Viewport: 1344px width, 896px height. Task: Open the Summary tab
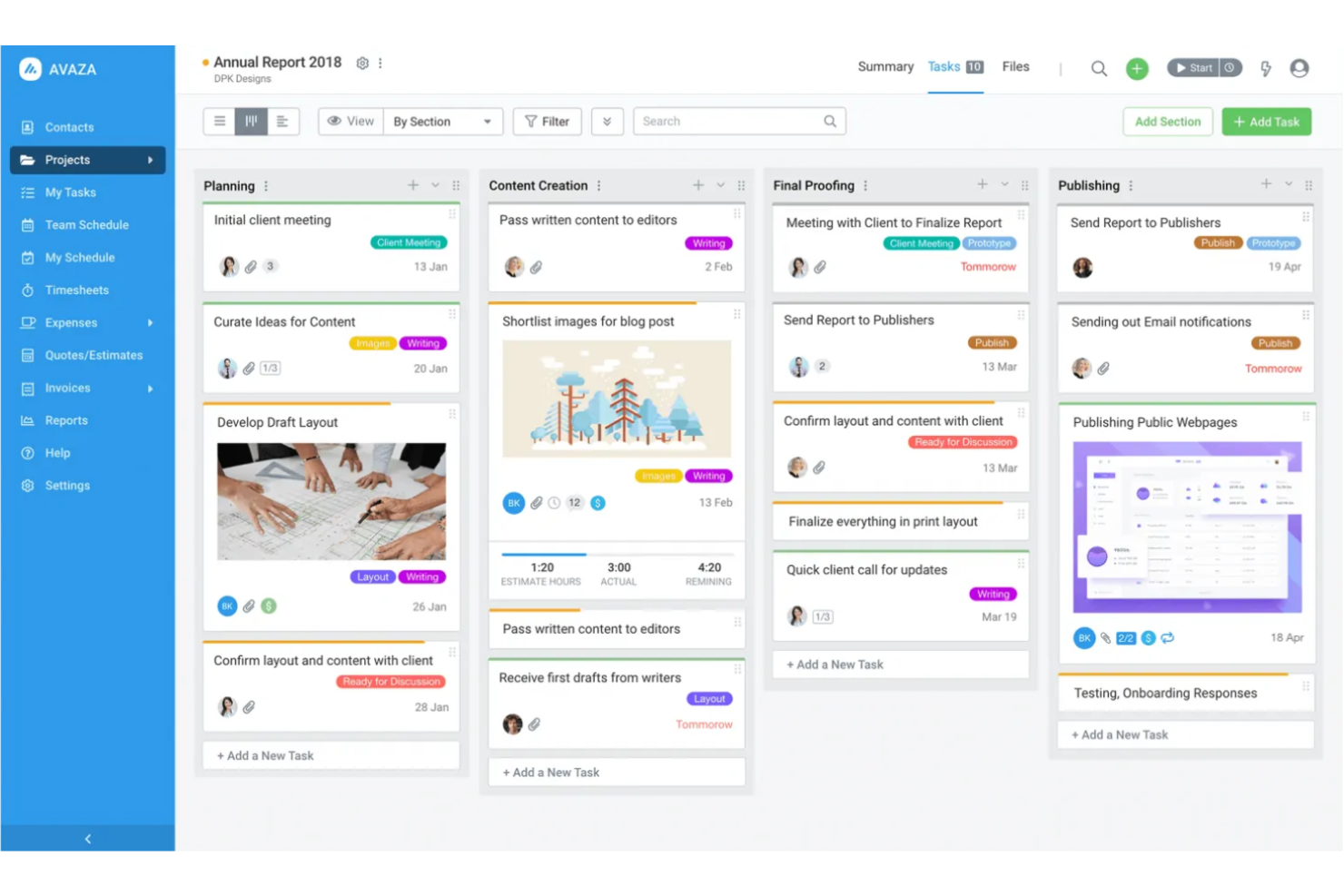click(x=884, y=66)
